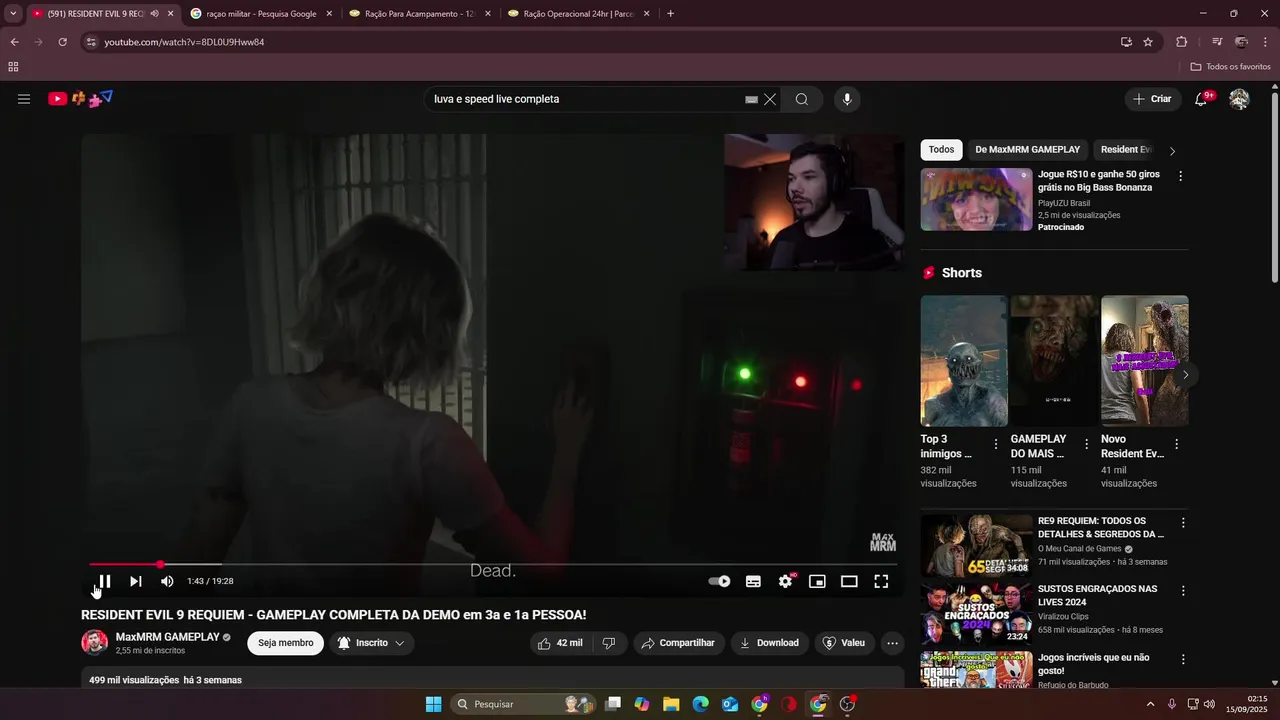Open the player settings gear
The height and width of the screenshot is (720, 1280).
(x=786, y=581)
